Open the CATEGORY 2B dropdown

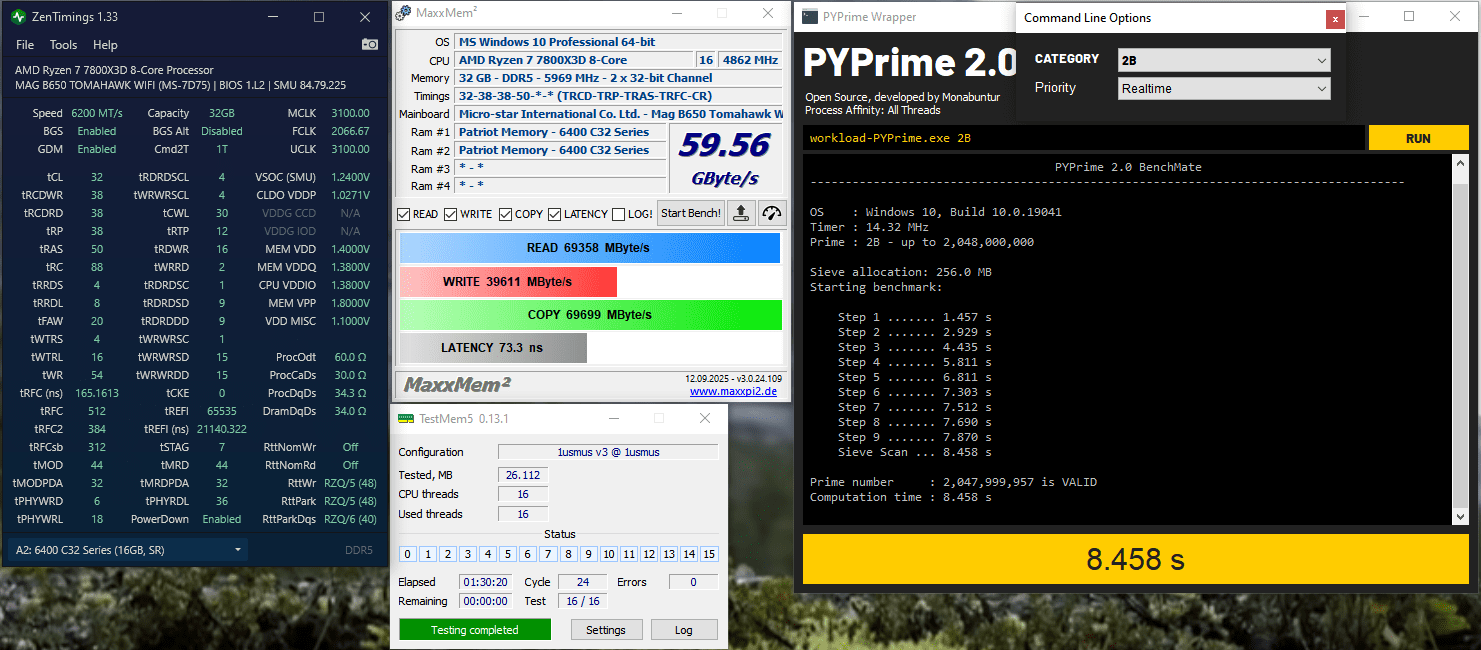click(1224, 60)
